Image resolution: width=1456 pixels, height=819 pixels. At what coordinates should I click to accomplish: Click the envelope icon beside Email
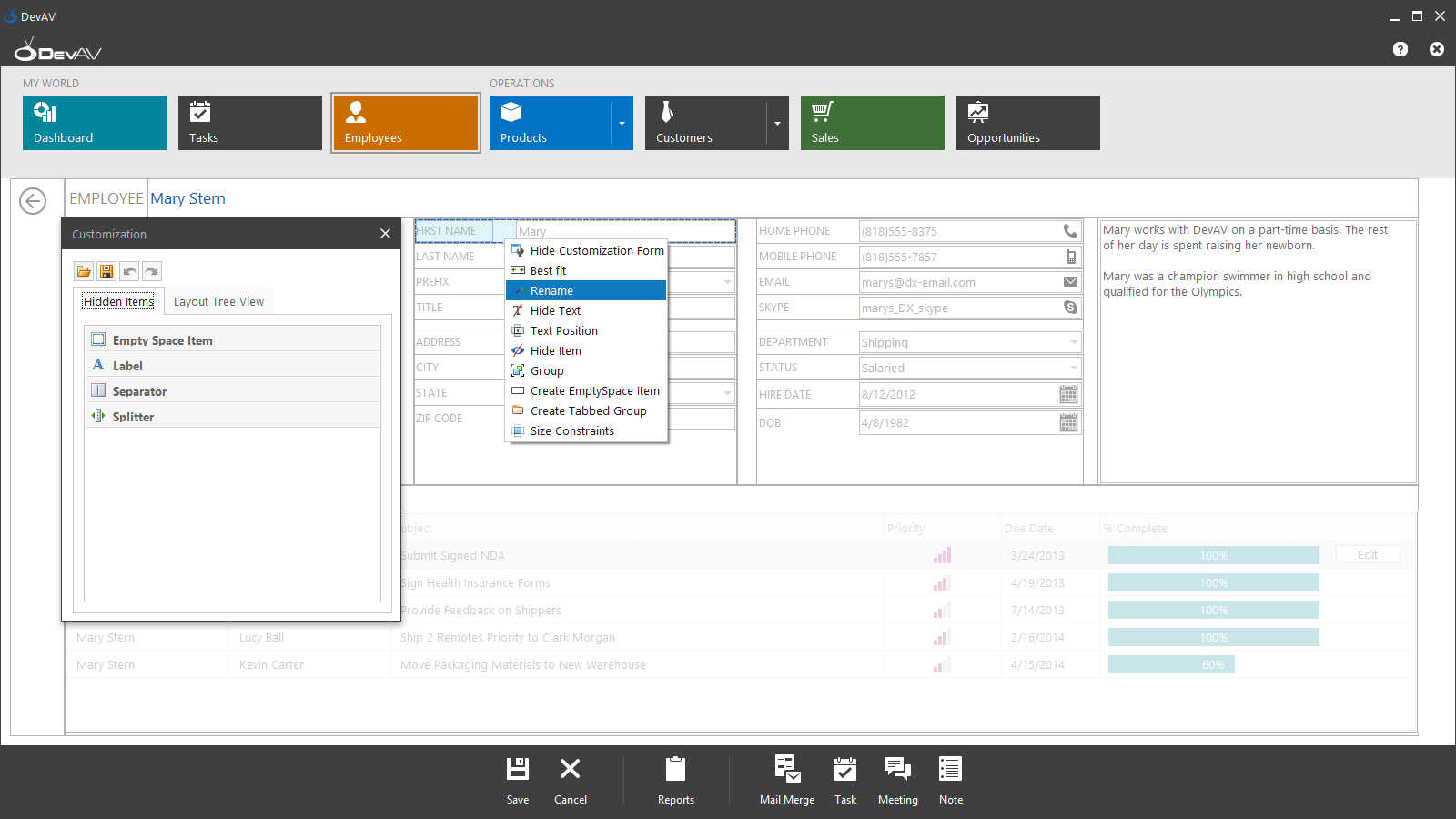pyautogui.click(x=1070, y=282)
